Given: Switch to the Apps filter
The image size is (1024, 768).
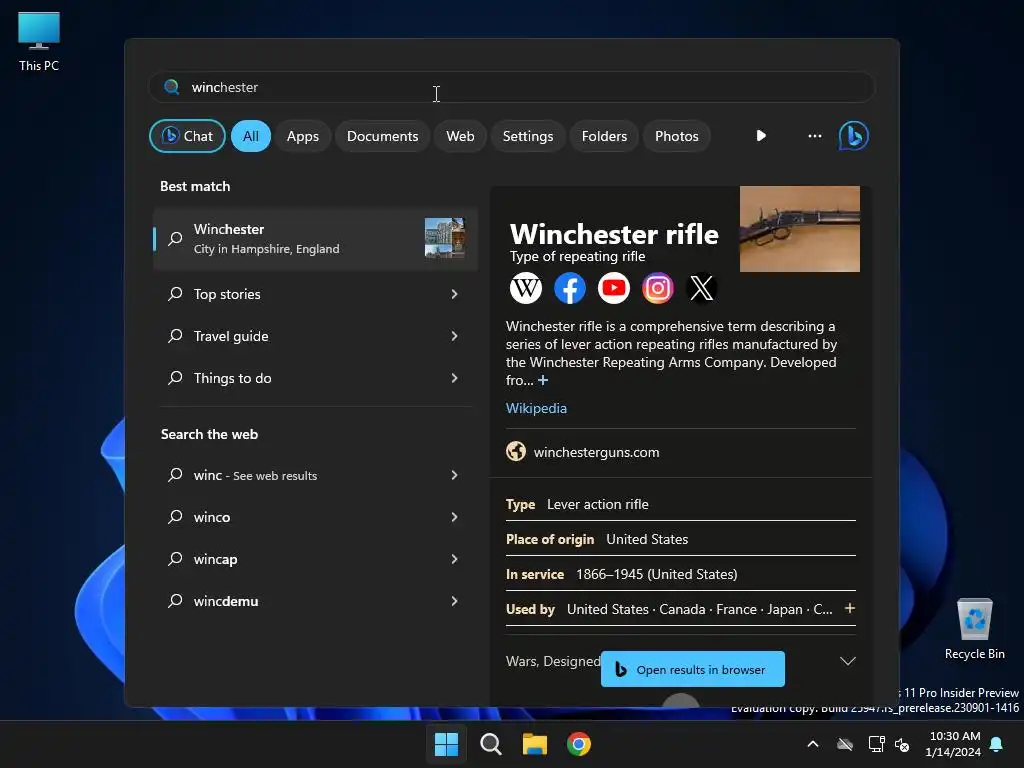Looking at the screenshot, I should (303, 136).
